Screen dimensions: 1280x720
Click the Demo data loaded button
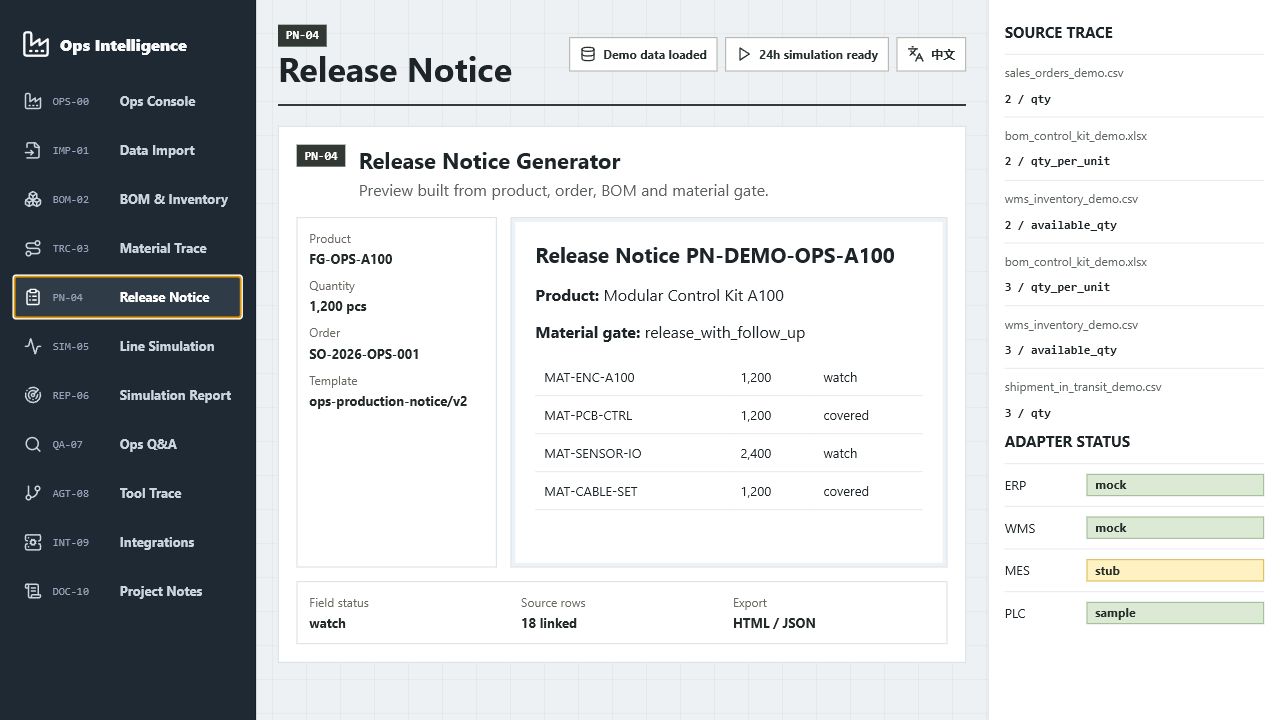(x=644, y=55)
